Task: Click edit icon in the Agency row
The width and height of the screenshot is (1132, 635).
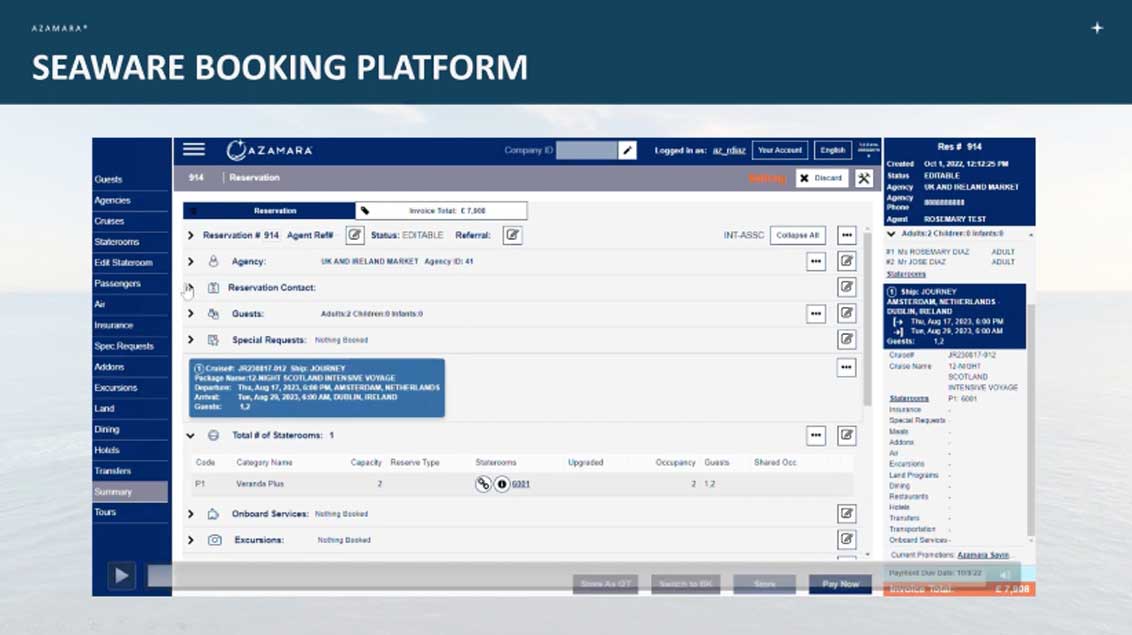Action: click(x=847, y=261)
